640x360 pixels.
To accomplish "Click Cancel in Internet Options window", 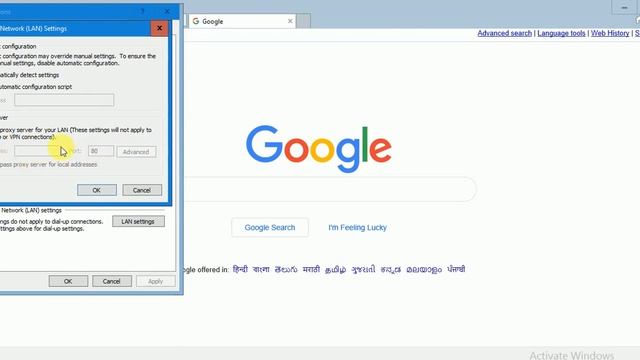I will [x=111, y=281].
